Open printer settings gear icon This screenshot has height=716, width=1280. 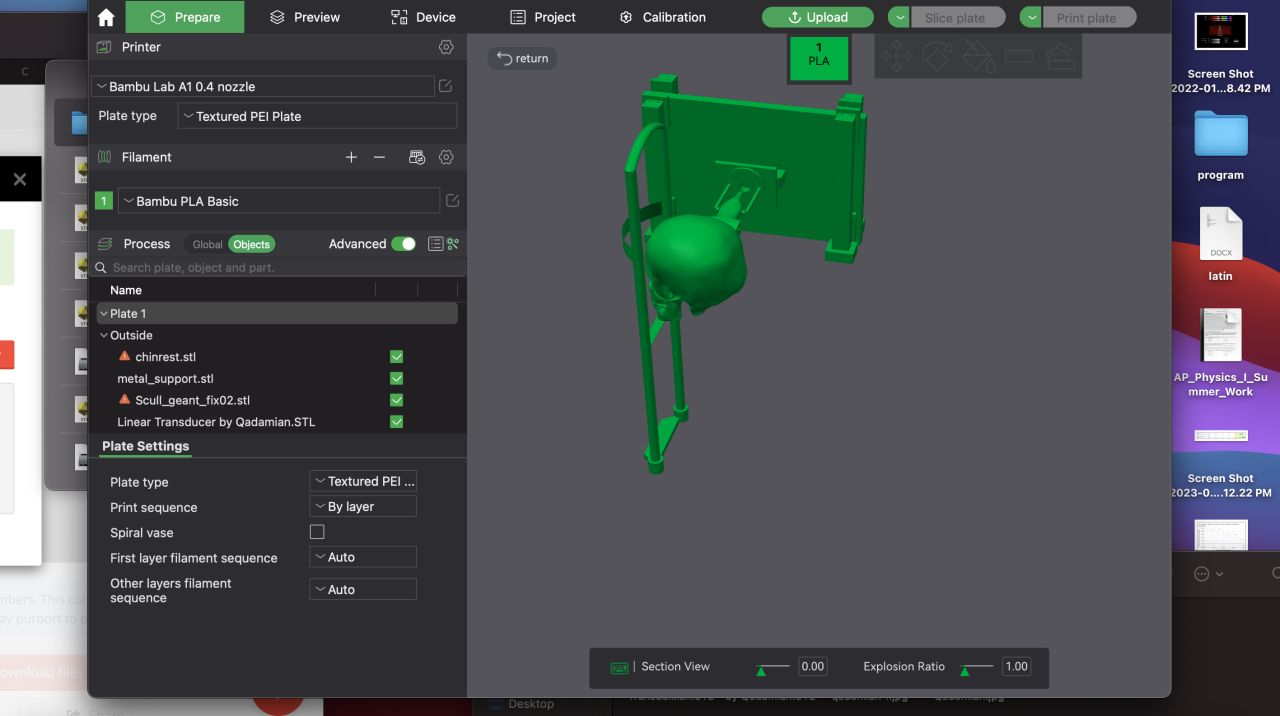[x=446, y=47]
